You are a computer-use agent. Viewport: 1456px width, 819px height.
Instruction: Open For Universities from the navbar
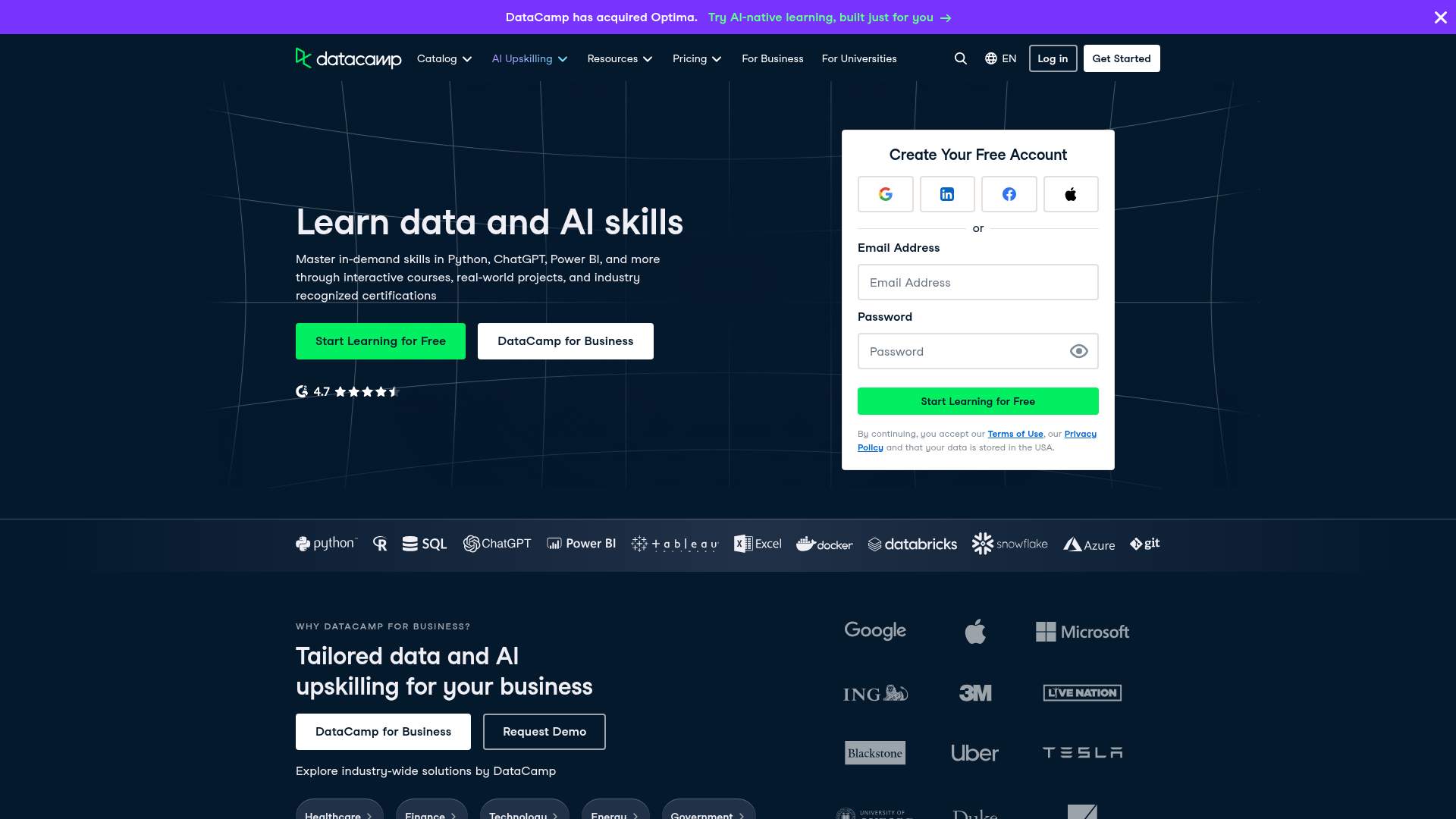coord(858,58)
